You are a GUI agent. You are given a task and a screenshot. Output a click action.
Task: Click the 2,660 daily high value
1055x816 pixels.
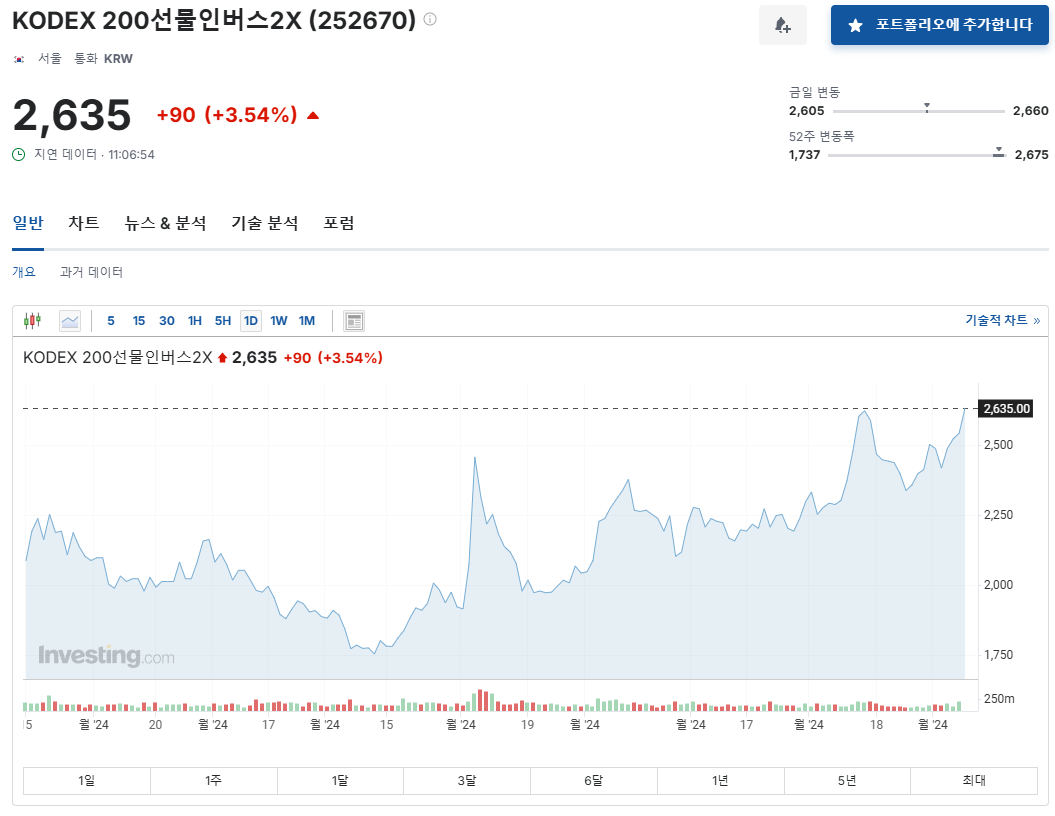[x=1031, y=110]
